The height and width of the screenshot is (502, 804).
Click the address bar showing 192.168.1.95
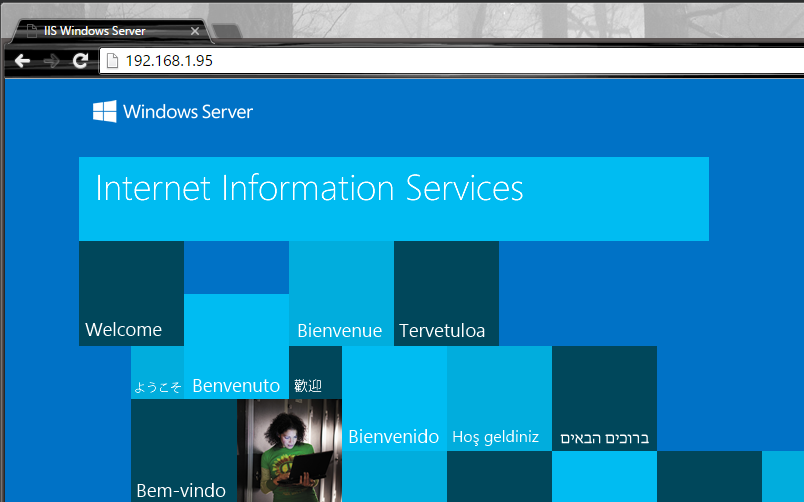(451, 61)
